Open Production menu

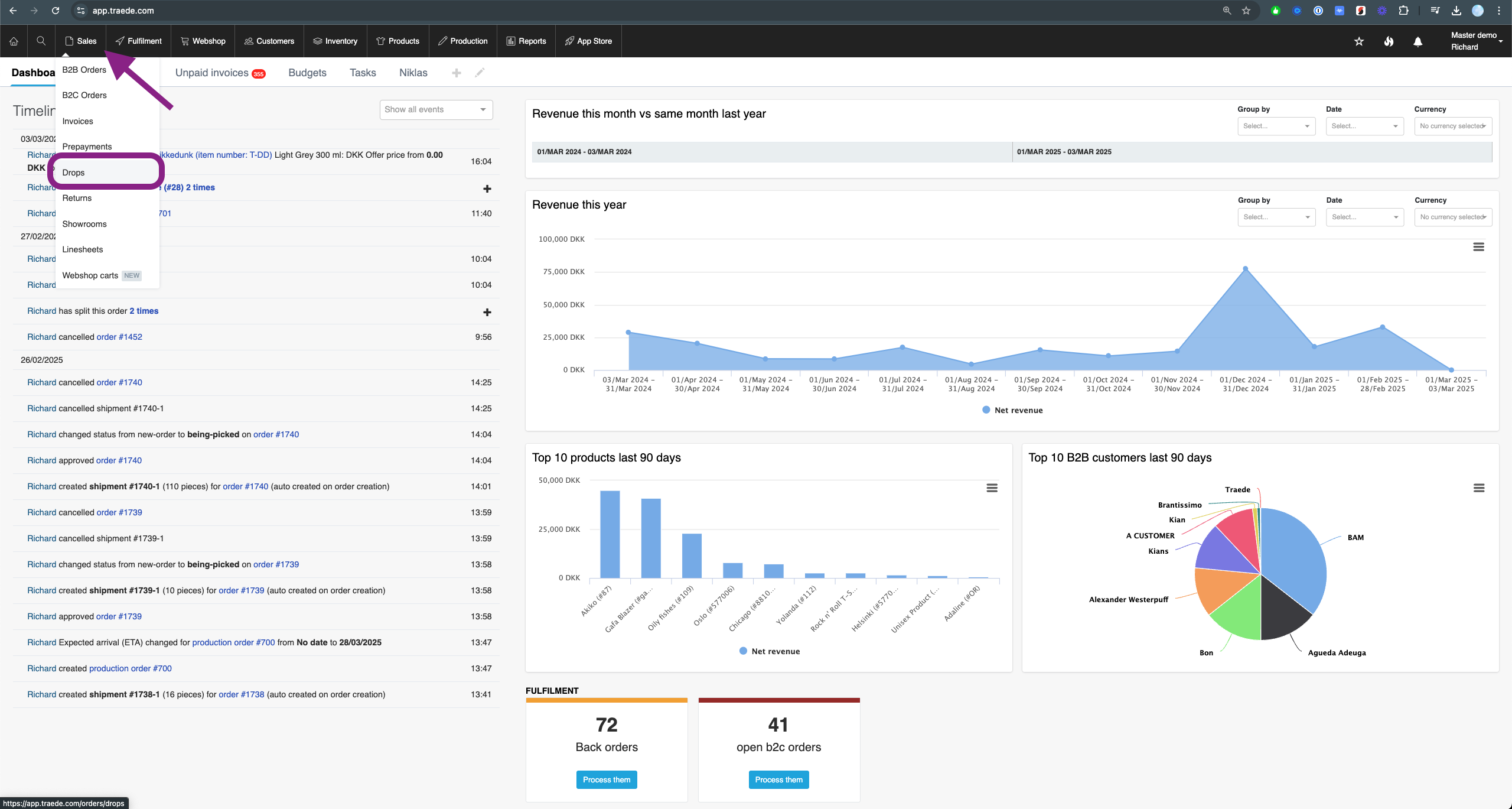(x=463, y=41)
